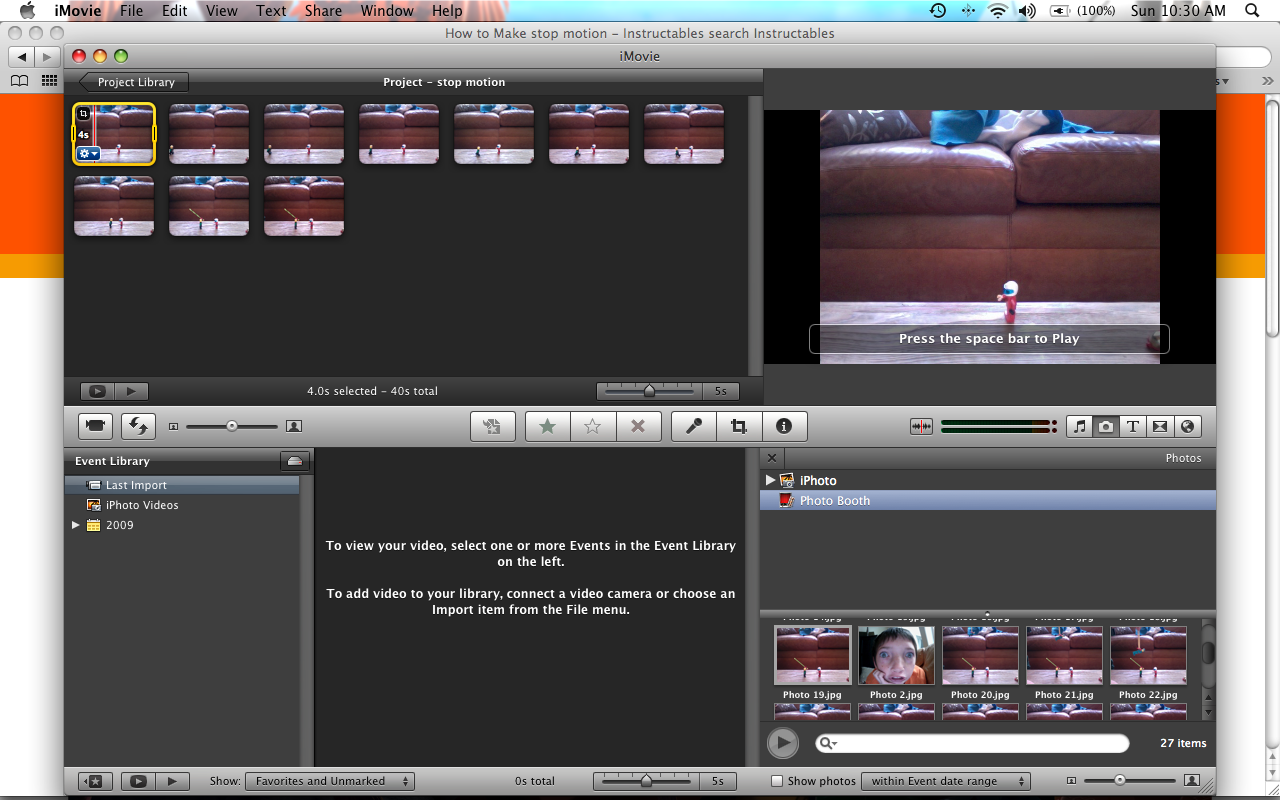Expand the 2009 events group

tap(76, 525)
